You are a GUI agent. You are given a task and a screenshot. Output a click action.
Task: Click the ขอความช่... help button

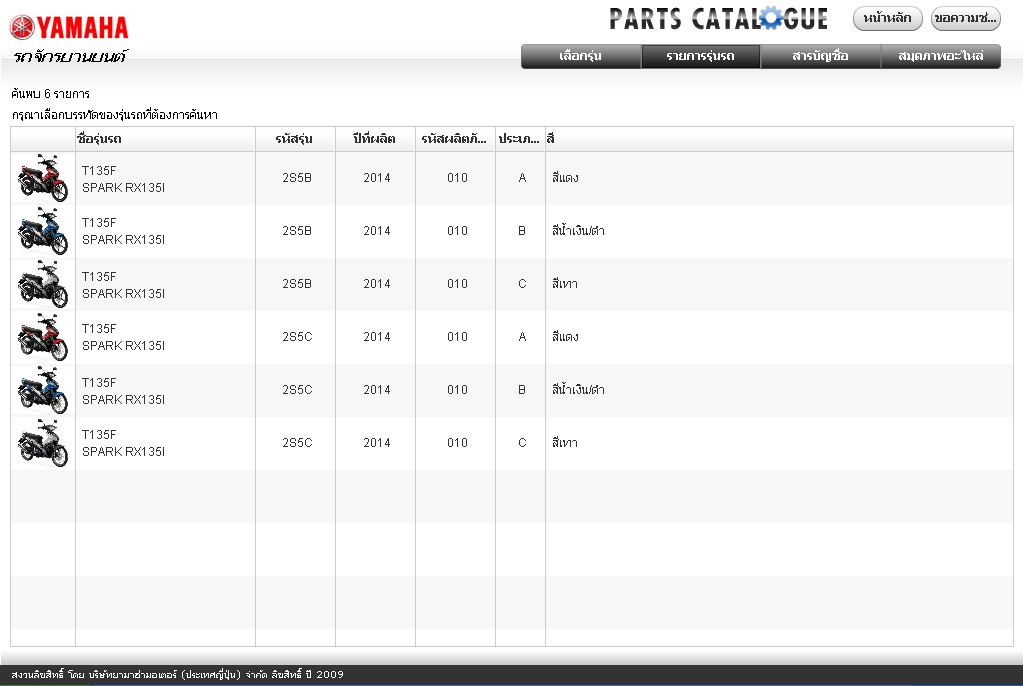pos(966,18)
